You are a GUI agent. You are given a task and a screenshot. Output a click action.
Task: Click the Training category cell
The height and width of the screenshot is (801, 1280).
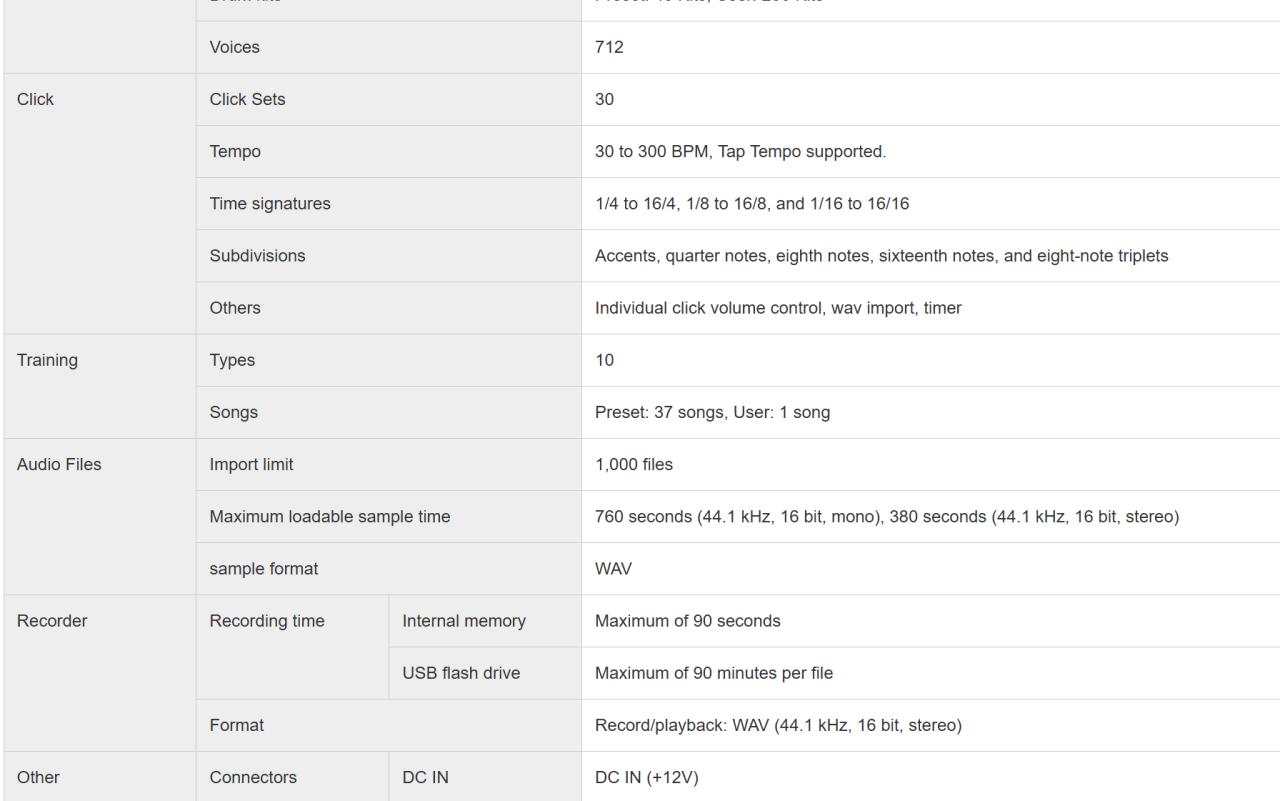pos(46,360)
